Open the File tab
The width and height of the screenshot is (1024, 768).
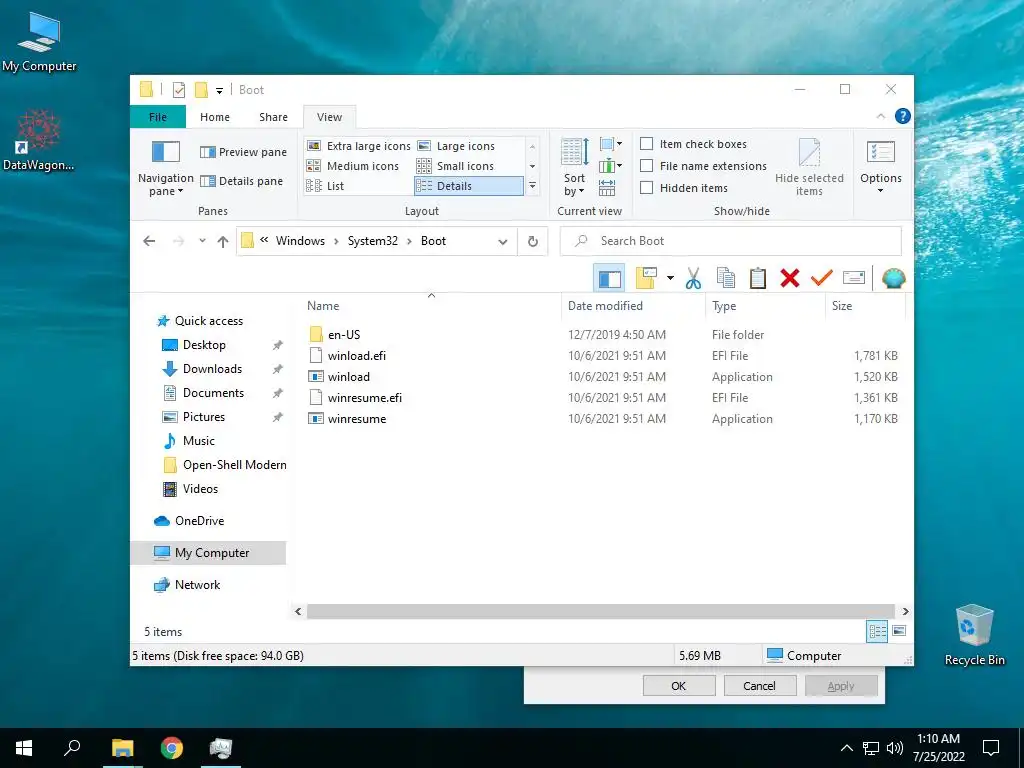click(158, 117)
